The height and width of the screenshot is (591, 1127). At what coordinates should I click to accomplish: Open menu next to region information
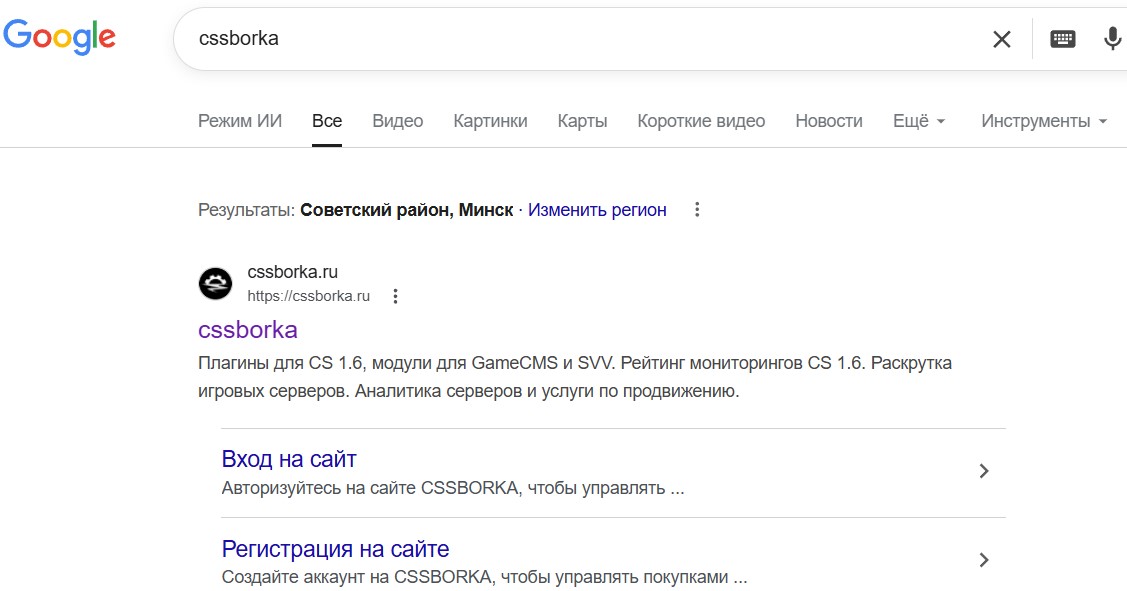(x=697, y=210)
